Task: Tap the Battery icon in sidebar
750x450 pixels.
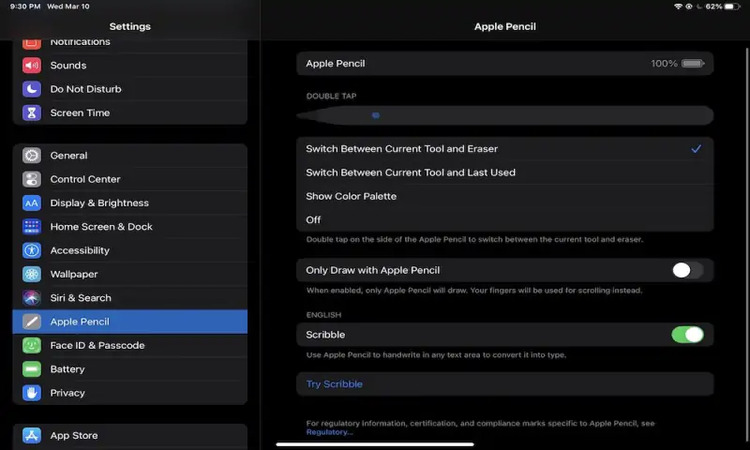Action: 32,369
